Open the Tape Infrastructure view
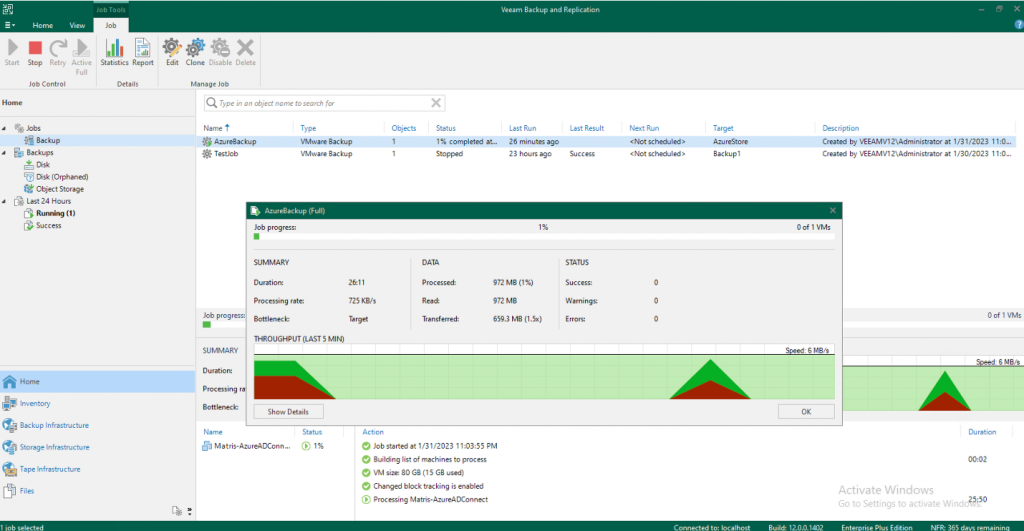This screenshot has width=1024, height=531. tap(50, 469)
